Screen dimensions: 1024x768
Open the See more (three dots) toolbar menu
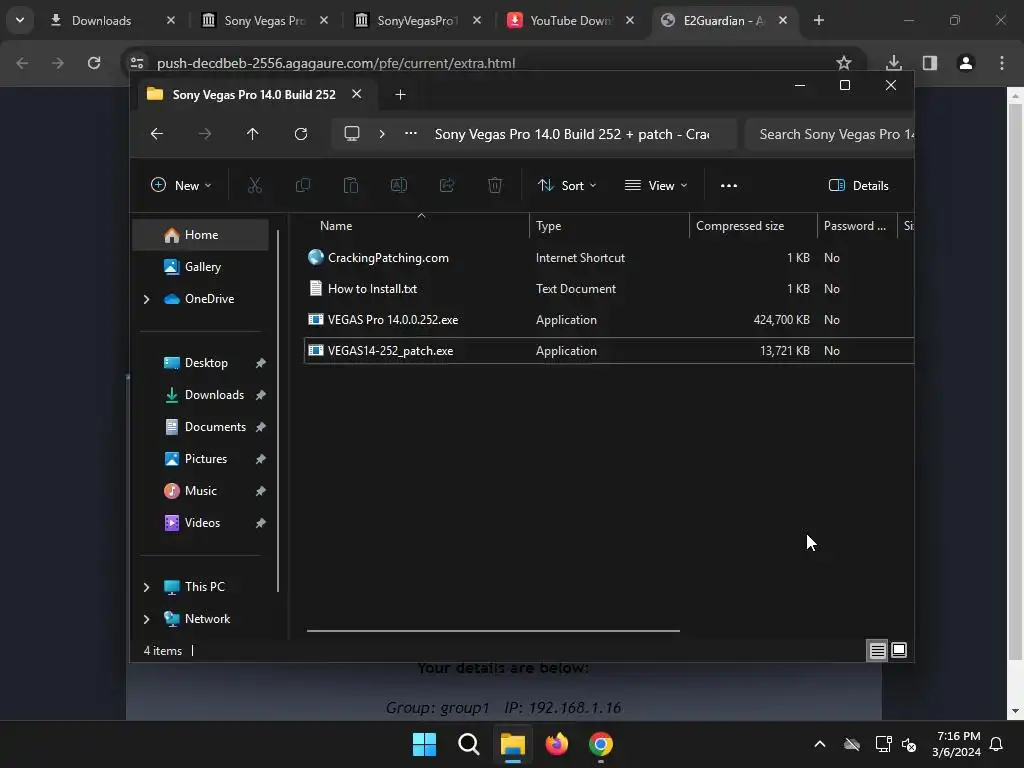[729, 185]
